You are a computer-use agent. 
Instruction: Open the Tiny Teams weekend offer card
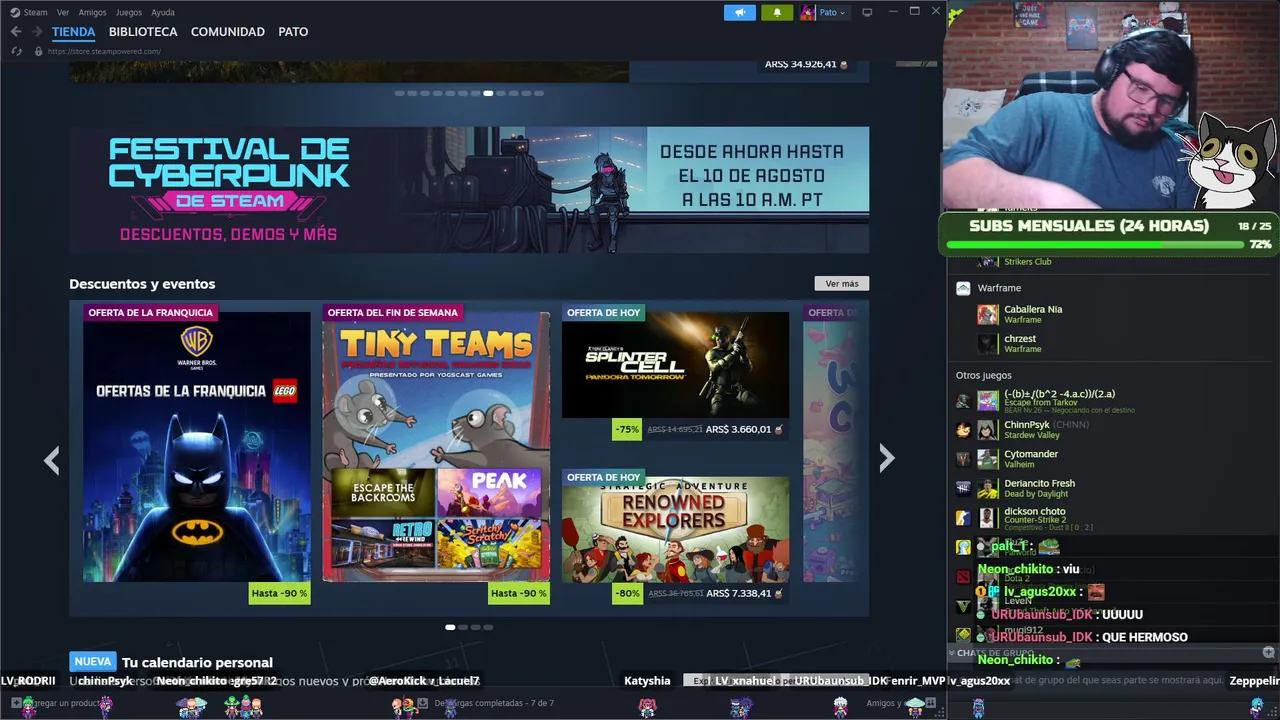(x=436, y=453)
